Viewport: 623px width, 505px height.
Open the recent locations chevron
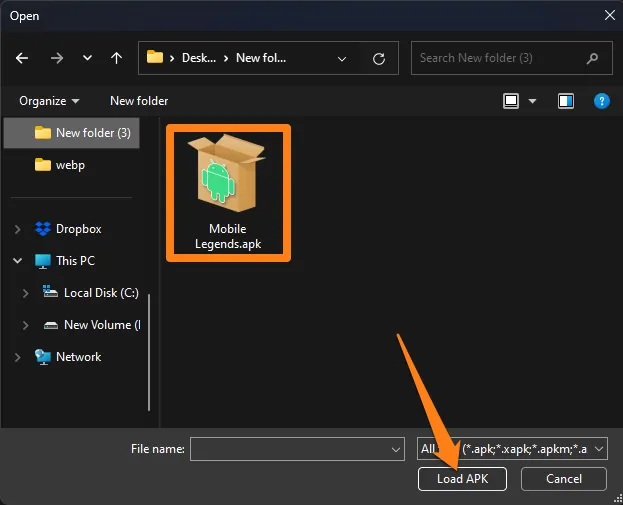(x=87, y=58)
